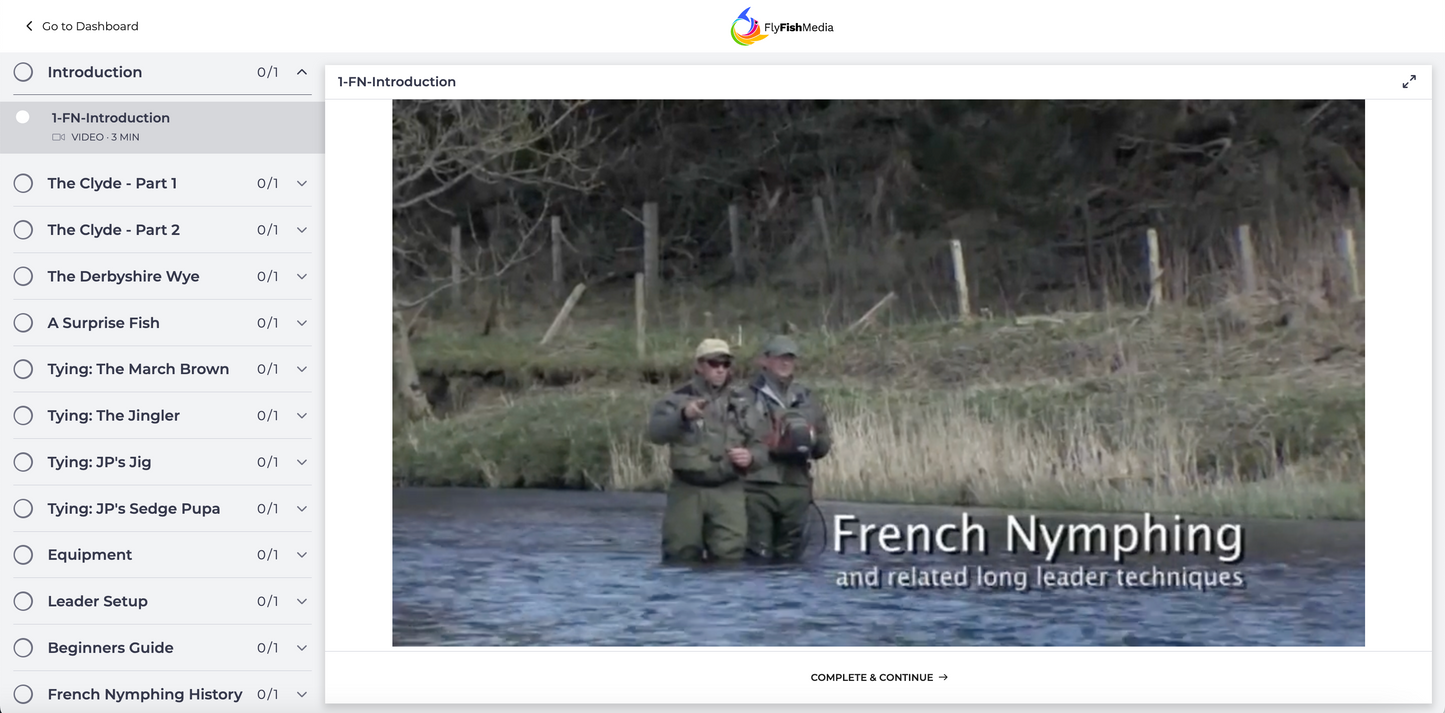Play the French Nymphing video
This screenshot has width=1445, height=713.
[x=878, y=372]
